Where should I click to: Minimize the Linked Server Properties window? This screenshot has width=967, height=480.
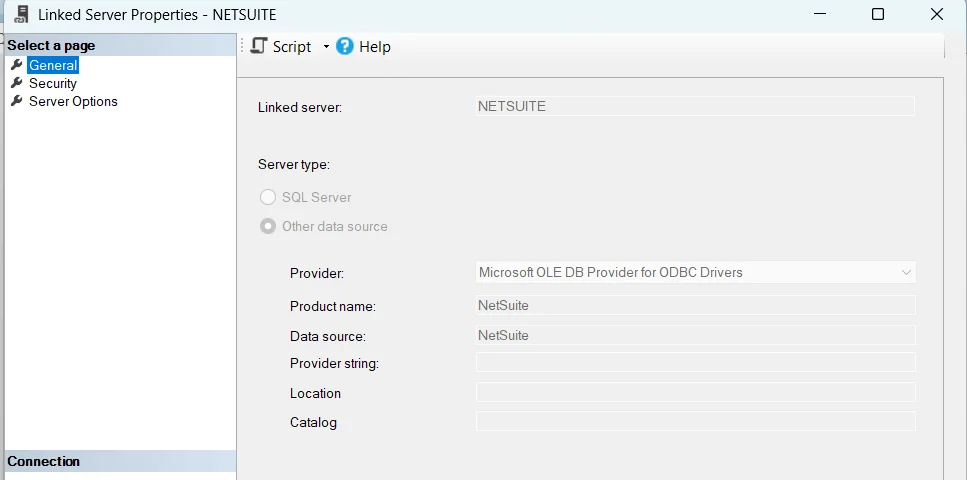pos(820,14)
